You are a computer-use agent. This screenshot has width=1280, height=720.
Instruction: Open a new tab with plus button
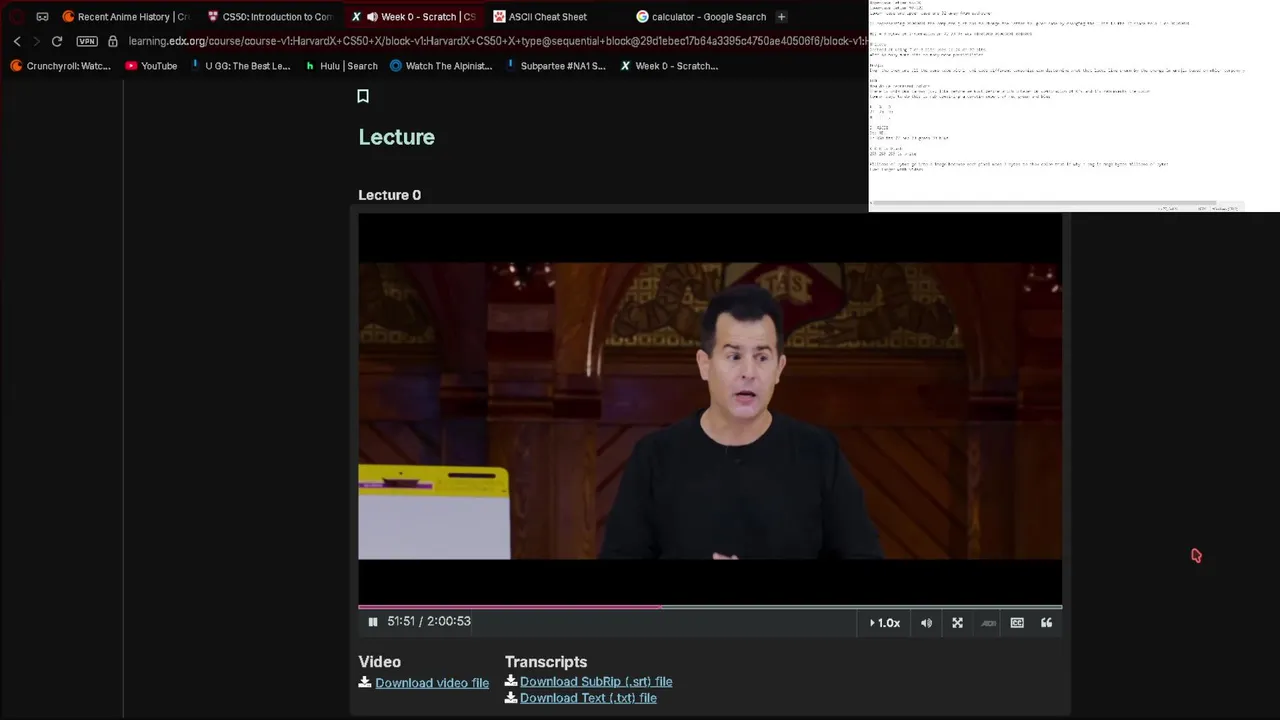[x=781, y=17]
